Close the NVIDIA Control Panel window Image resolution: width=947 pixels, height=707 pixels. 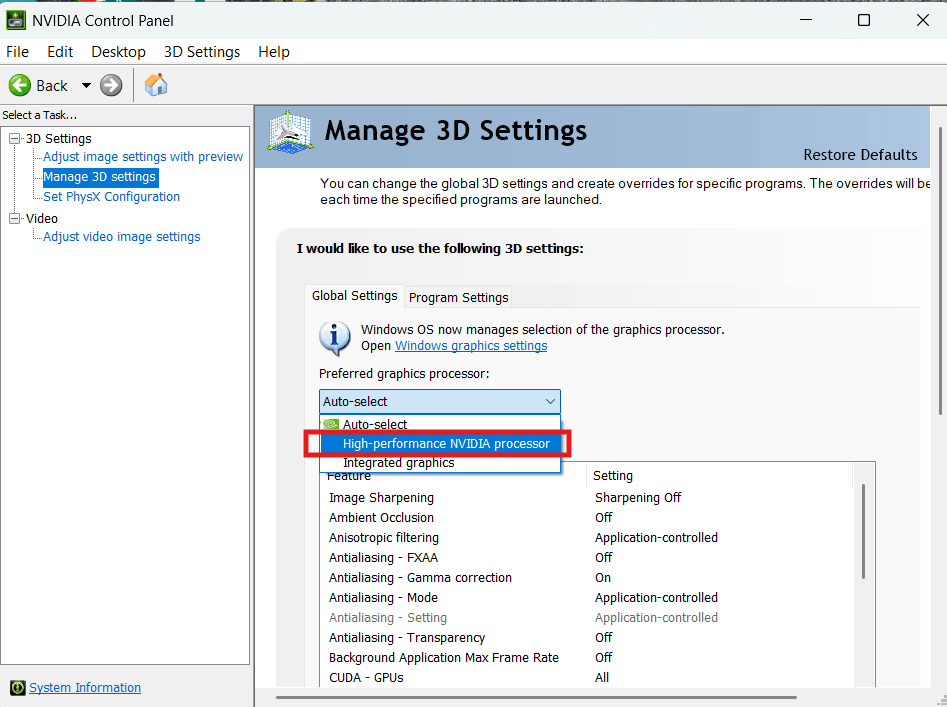(x=922, y=20)
